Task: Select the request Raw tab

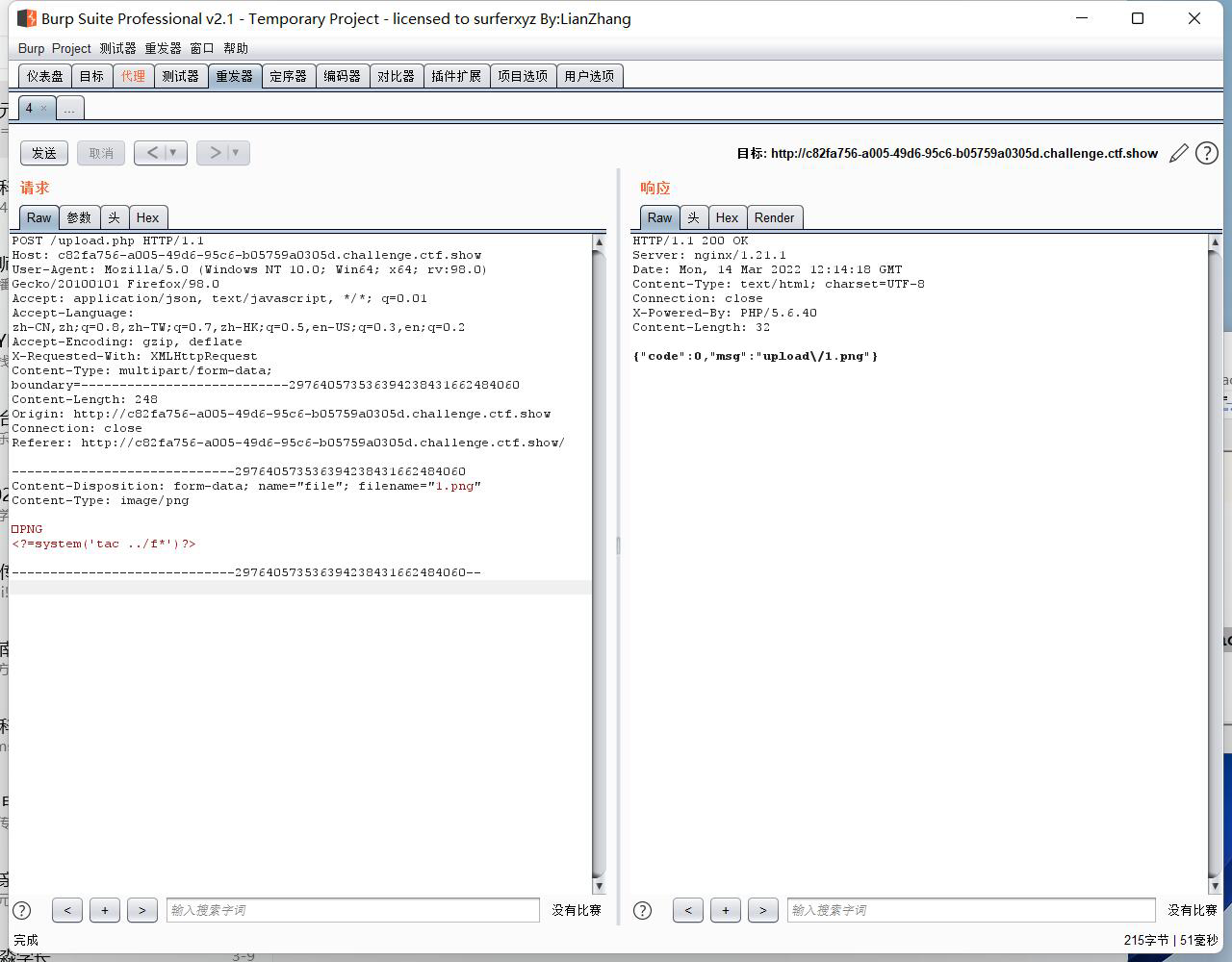Action: (39, 217)
